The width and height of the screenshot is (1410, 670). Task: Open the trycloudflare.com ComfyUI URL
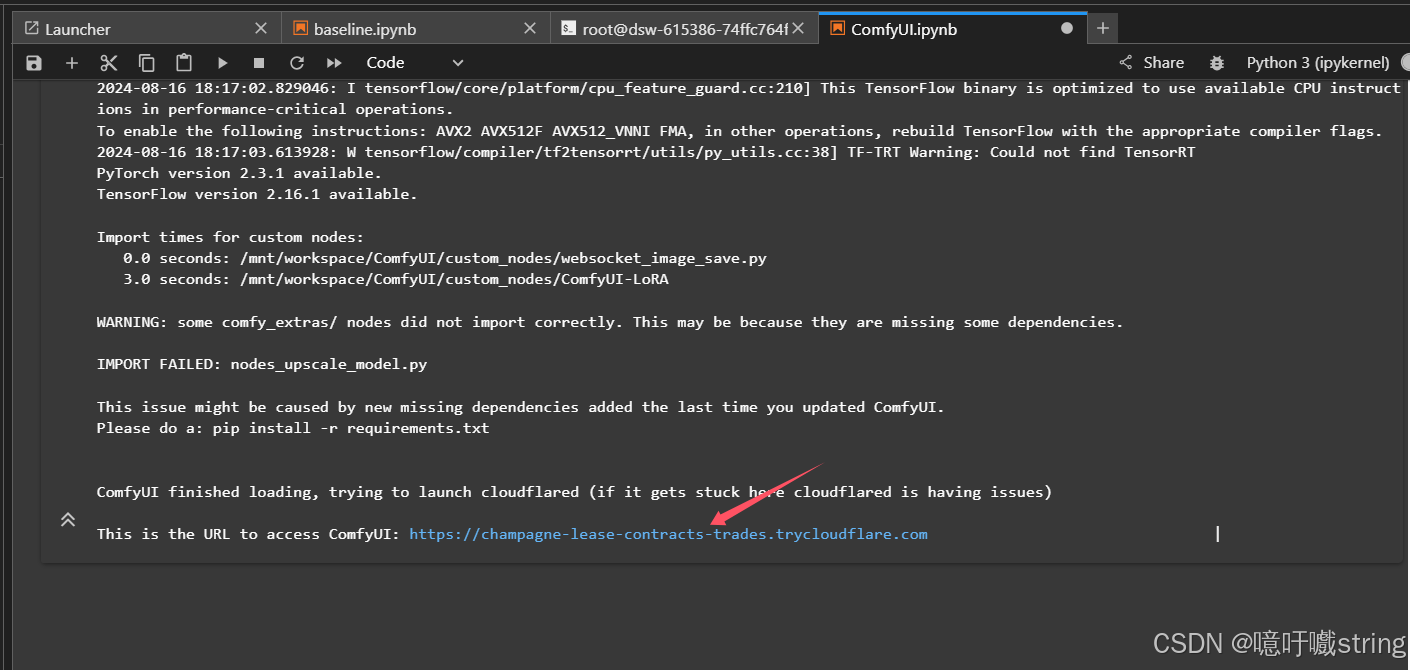669,534
